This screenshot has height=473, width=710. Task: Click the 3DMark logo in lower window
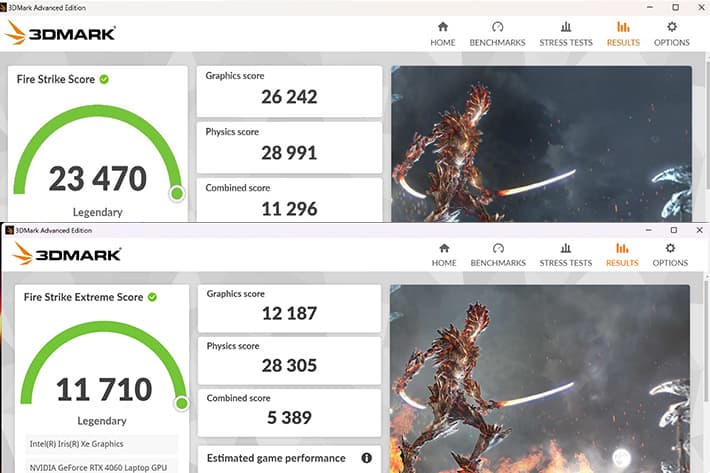[67, 254]
